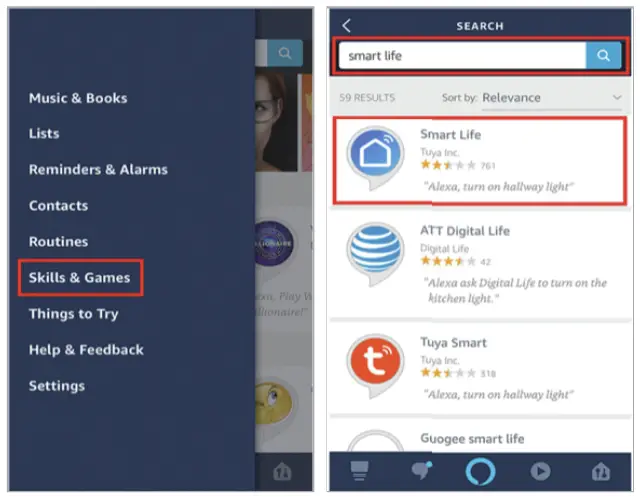Image resolution: width=640 pixels, height=497 pixels.
Task: Tap the Smart Life house skill icon
Action: pos(375,158)
